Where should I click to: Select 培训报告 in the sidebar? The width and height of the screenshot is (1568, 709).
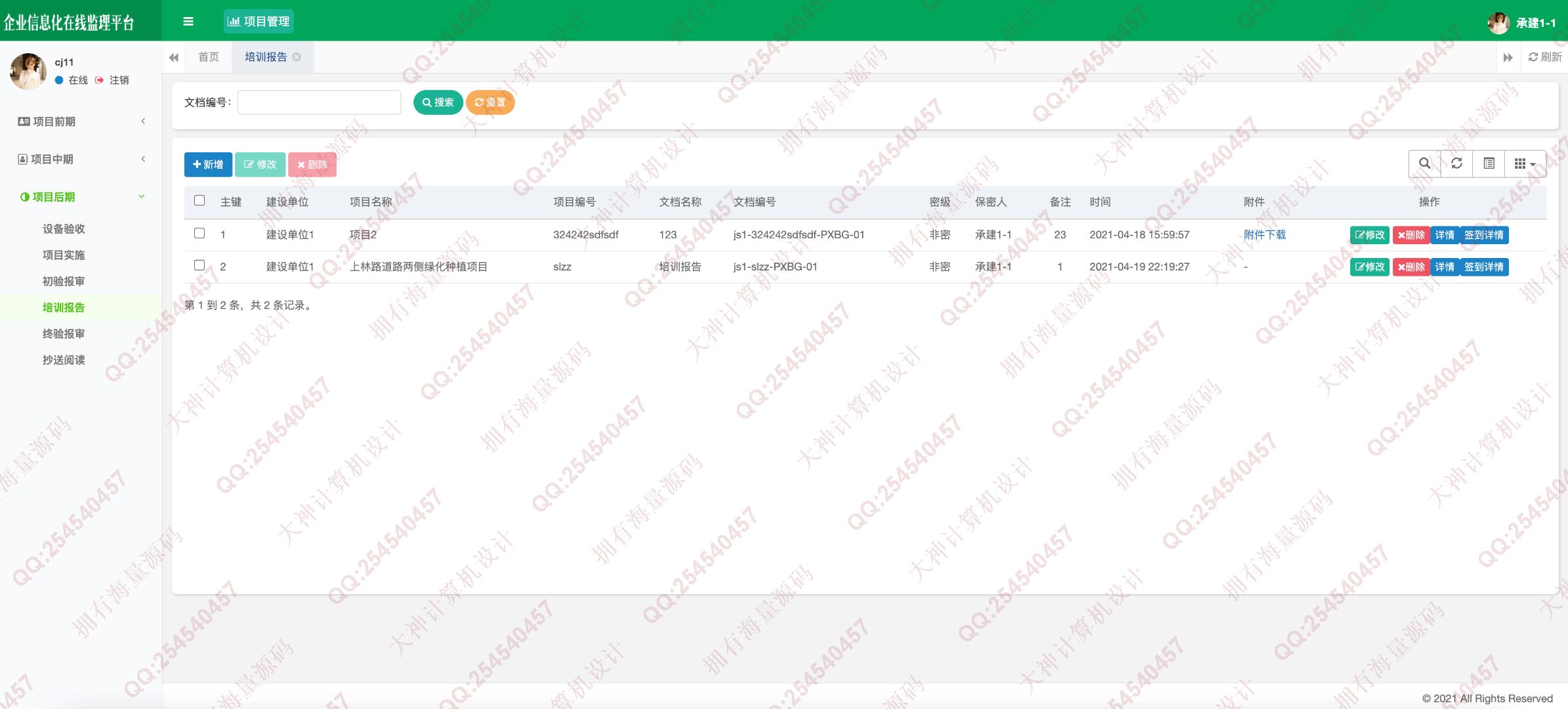(x=64, y=307)
